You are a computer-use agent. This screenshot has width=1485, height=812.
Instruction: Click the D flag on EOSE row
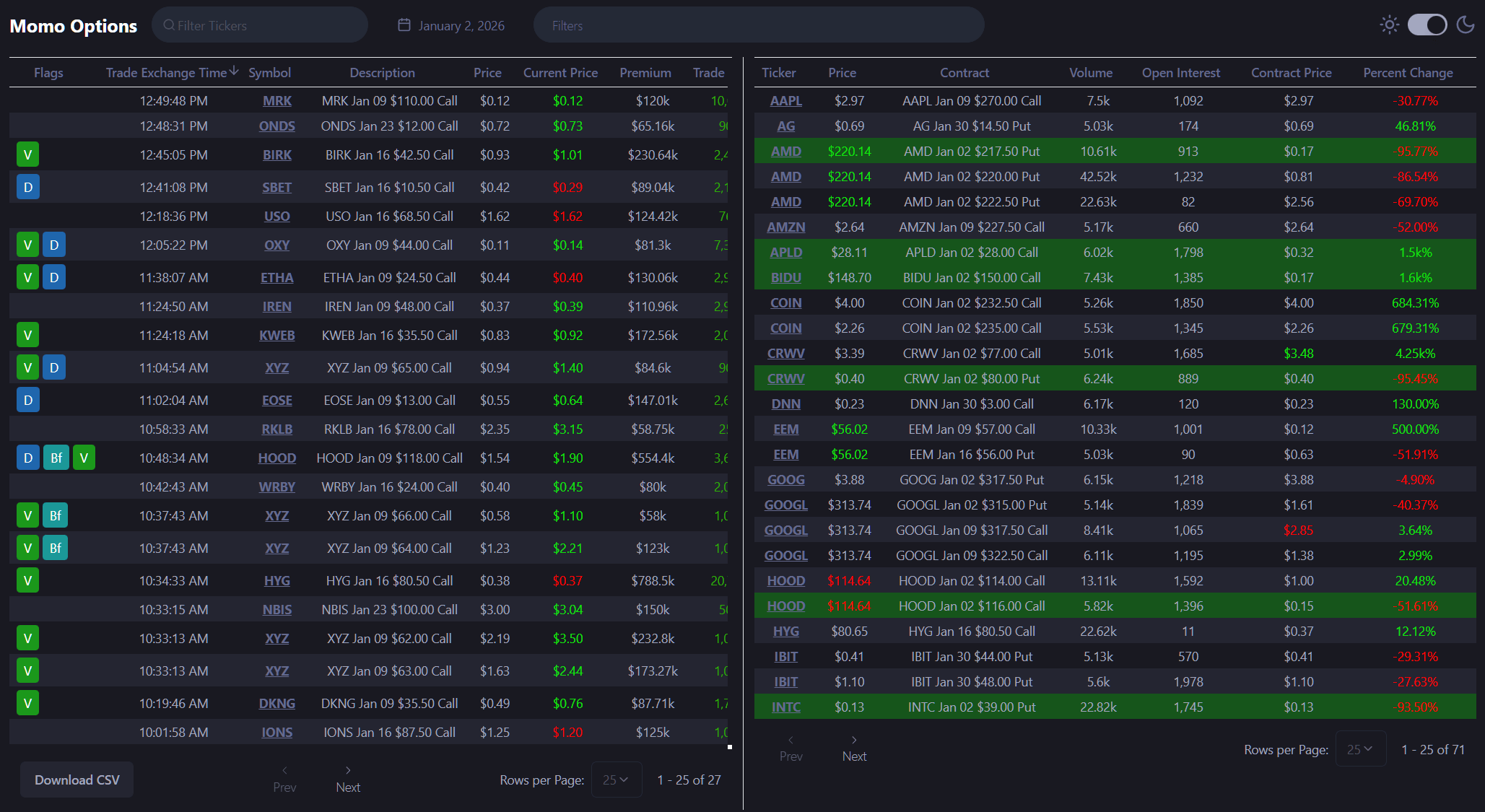(x=27, y=400)
